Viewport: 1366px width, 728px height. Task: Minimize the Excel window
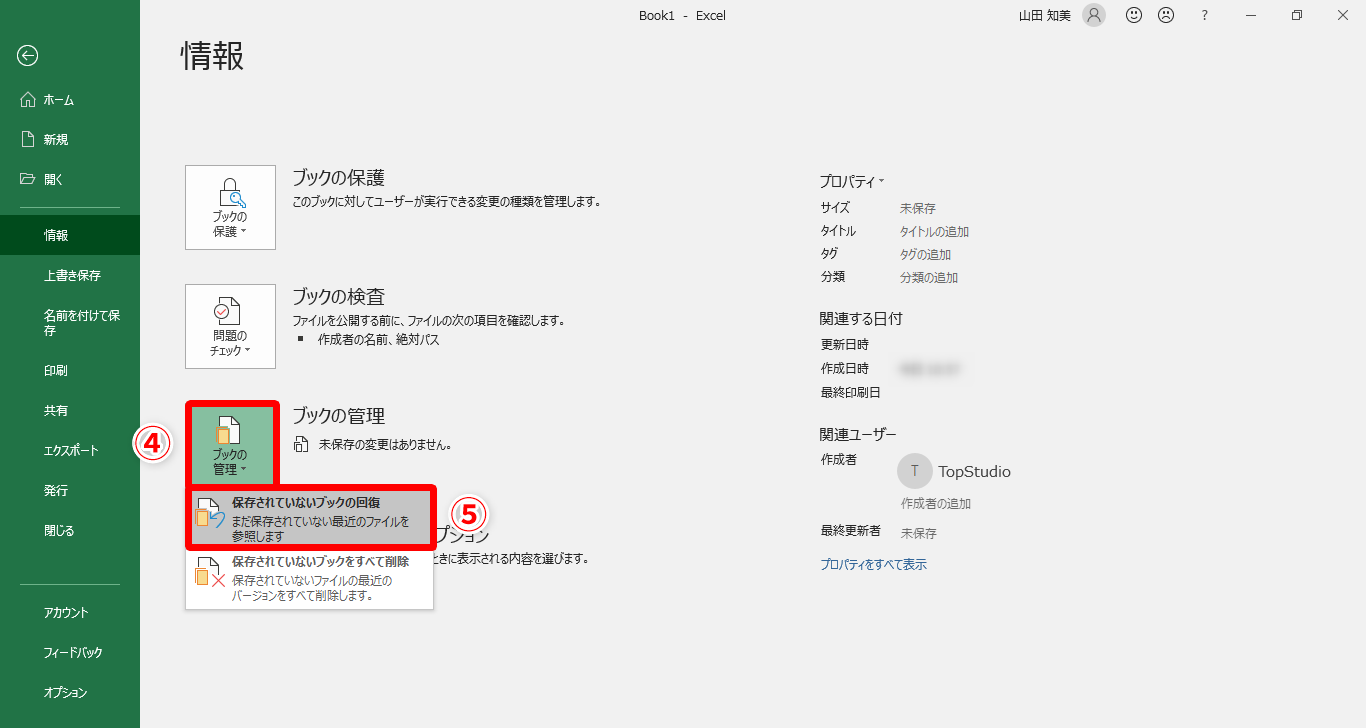point(1251,15)
